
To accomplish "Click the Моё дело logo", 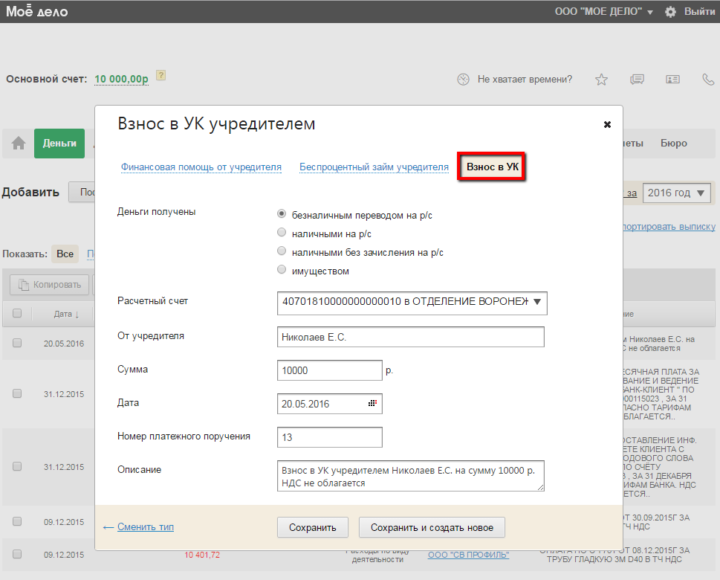I will point(37,11).
